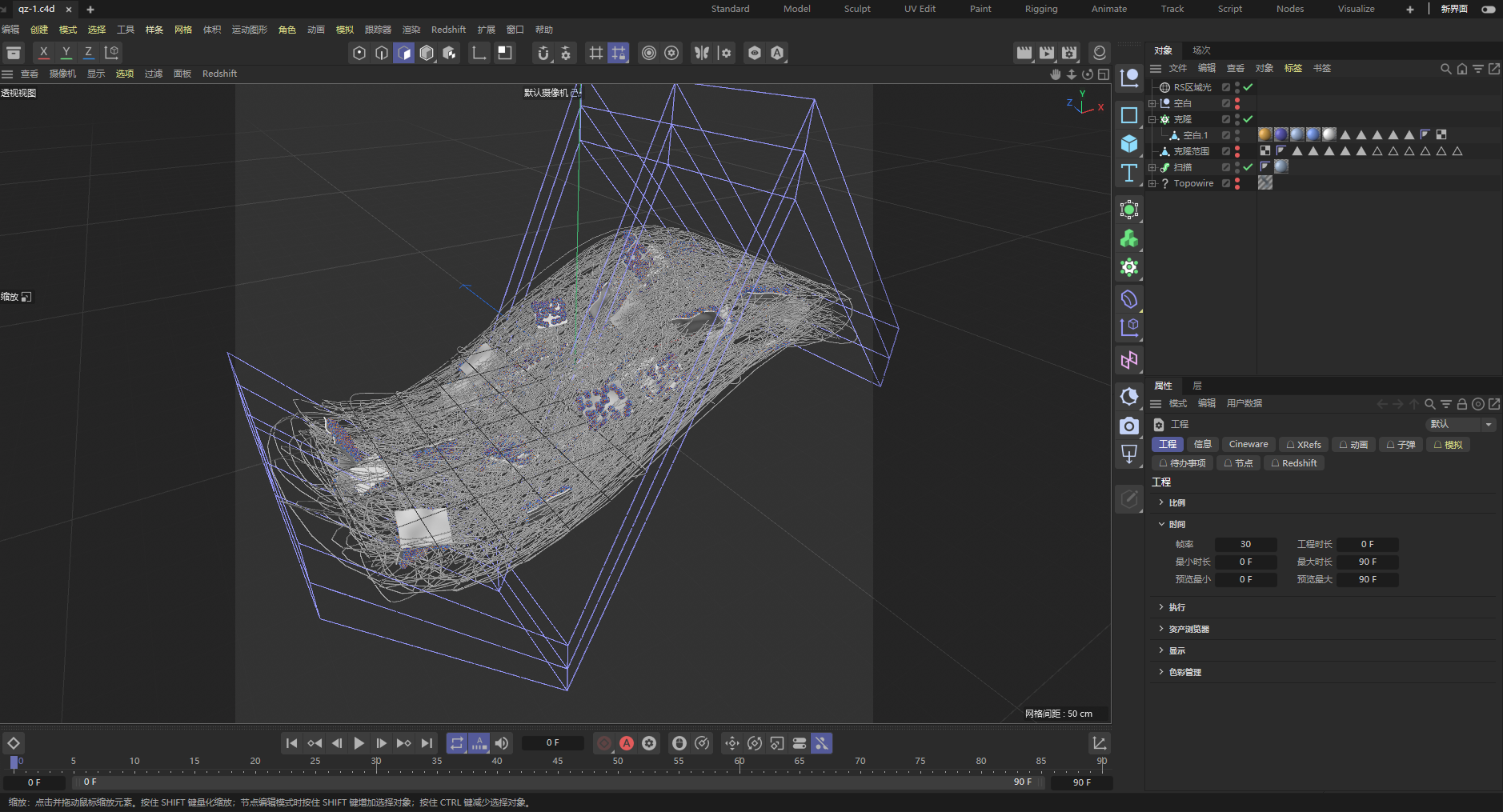Select edges mode in top toolbar

pos(382,53)
